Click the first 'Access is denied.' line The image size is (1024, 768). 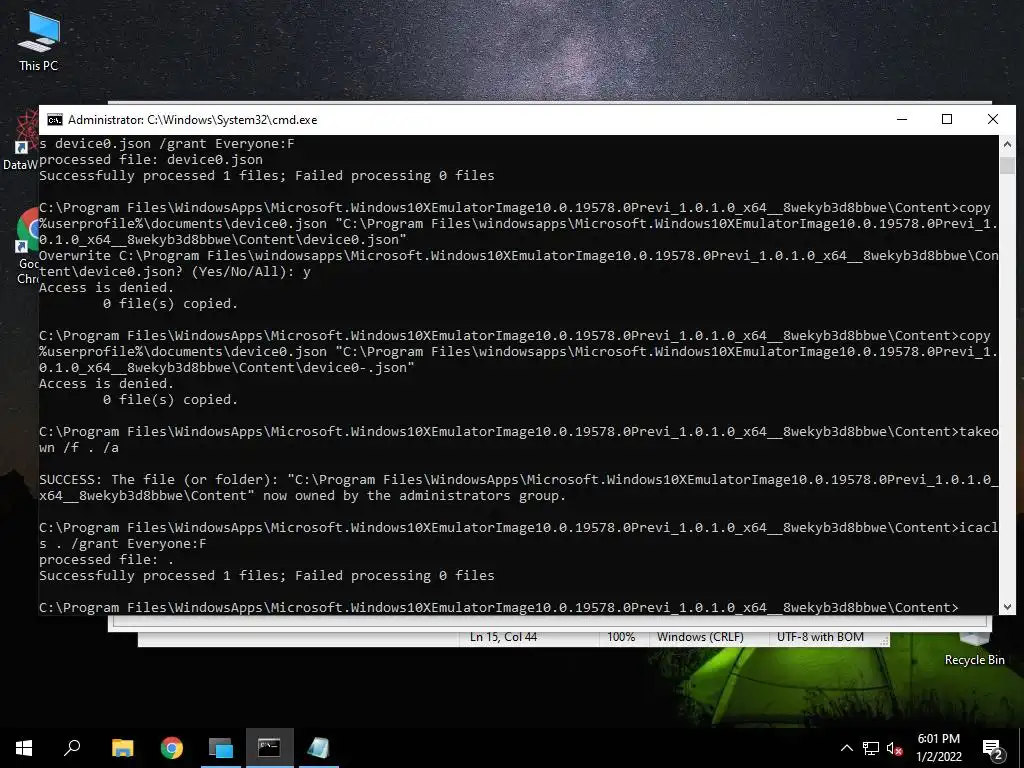[106, 287]
